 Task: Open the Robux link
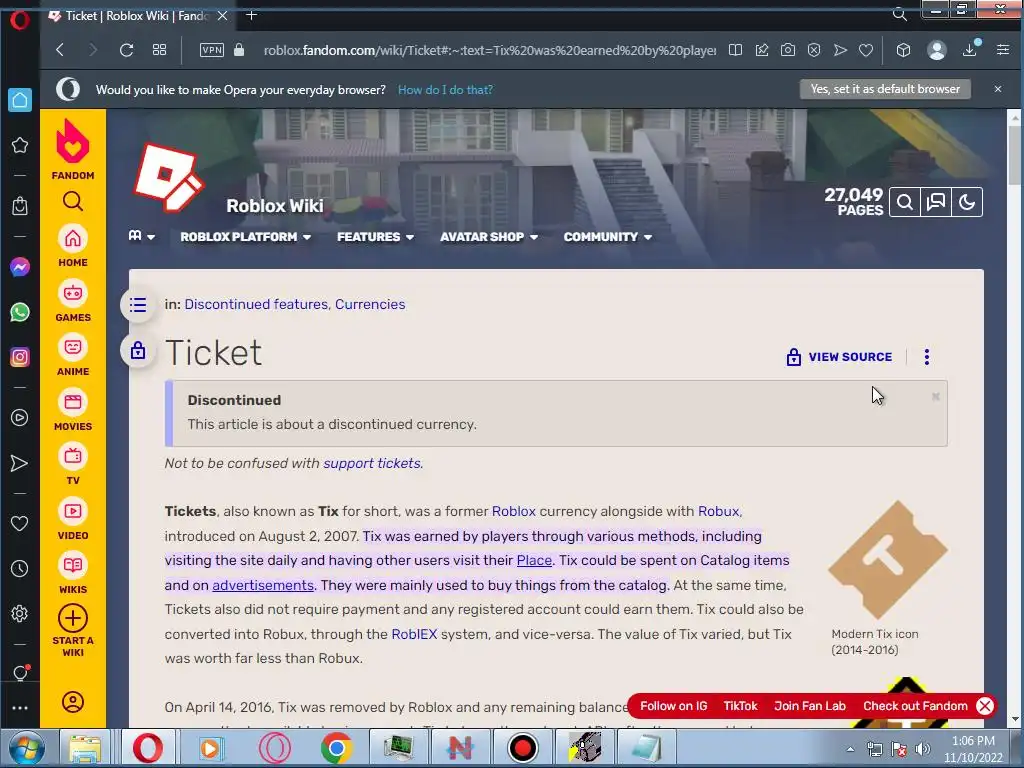(718, 511)
